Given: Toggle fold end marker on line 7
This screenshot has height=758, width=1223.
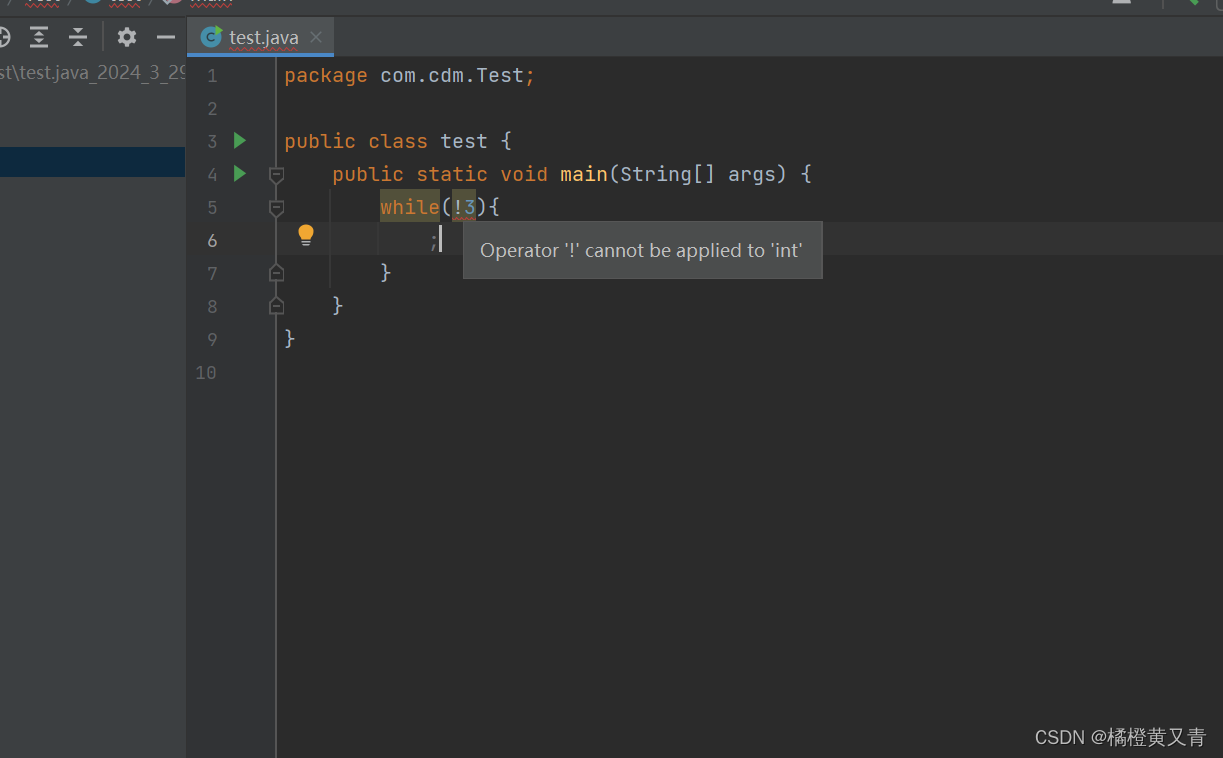Looking at the screenshot, I should pyautogui.click(x=277, y=273).
